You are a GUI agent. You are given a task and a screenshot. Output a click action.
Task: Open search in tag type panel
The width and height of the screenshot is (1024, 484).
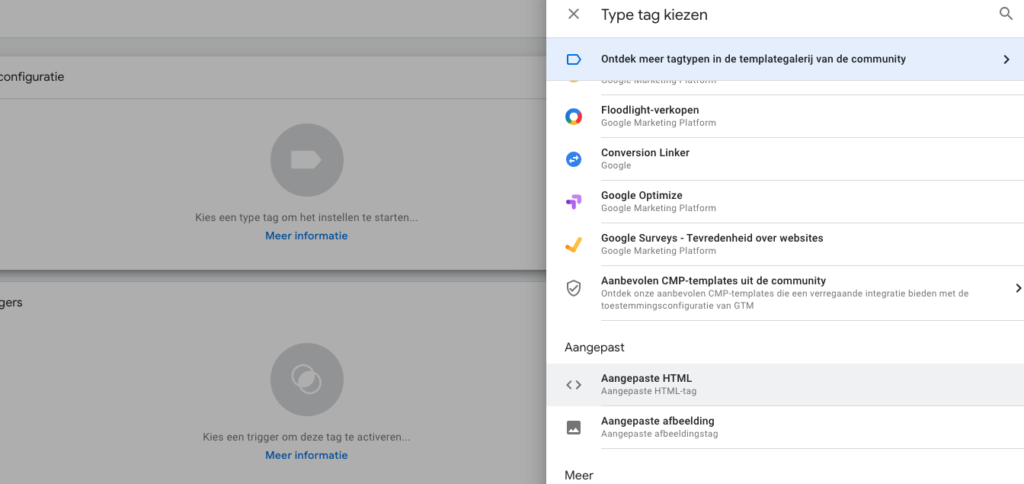[1006, 14]
